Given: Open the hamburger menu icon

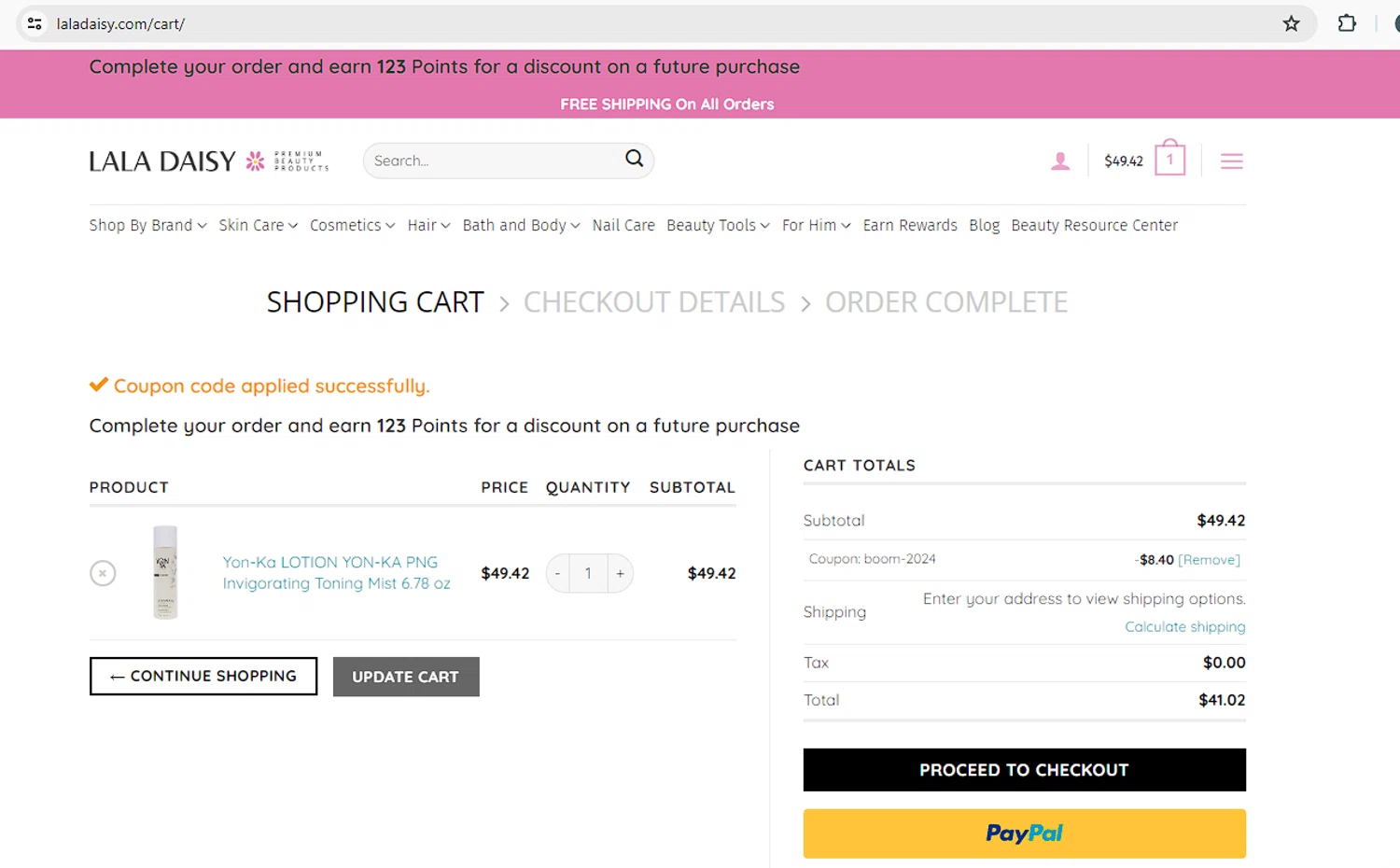Looking at the screenshot, I should 1232,161.
